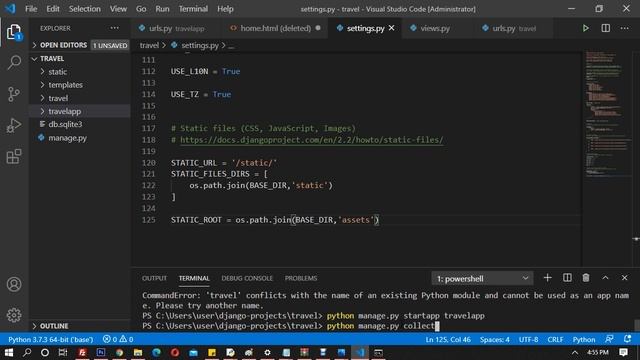The image size is (640, 360).
Task: Select the Python 3.7.3 interpreter status item
Action: 51,339
